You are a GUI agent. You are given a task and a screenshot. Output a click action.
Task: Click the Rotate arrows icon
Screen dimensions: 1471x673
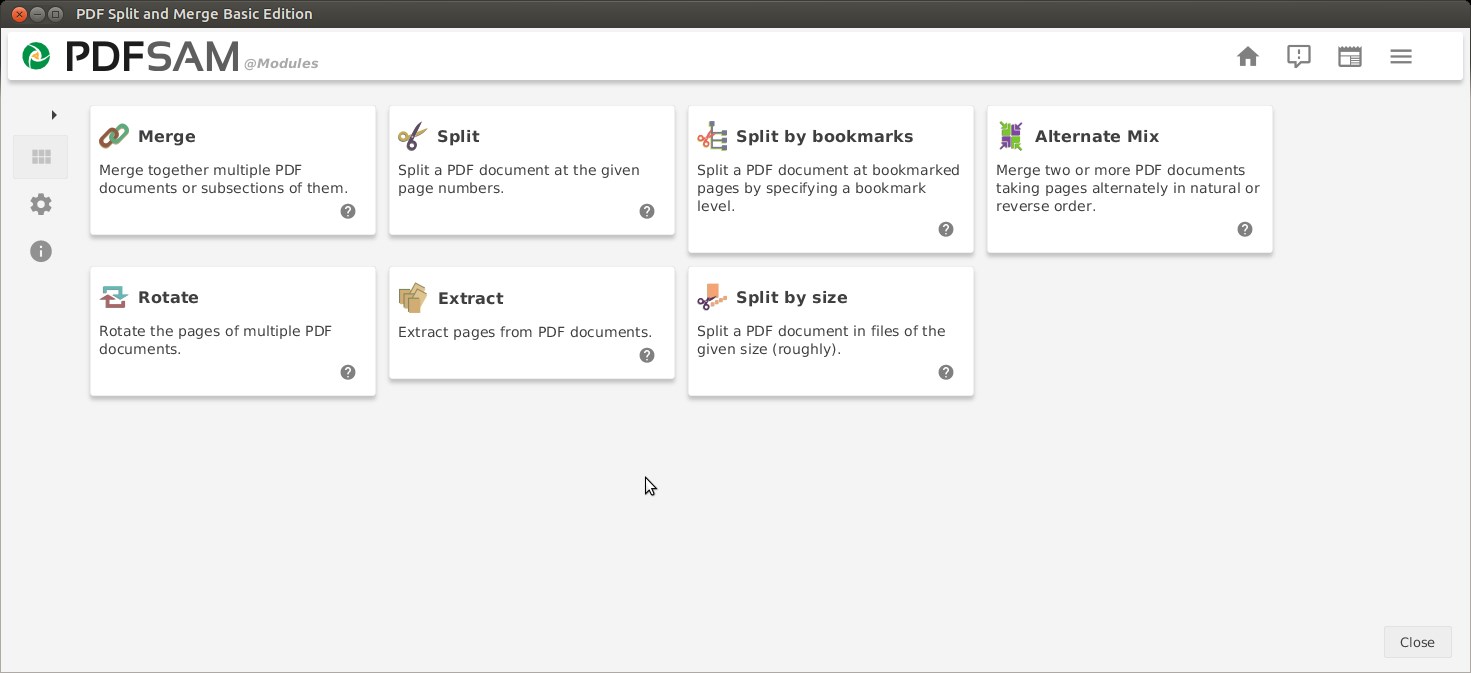(x=114, y=297)
